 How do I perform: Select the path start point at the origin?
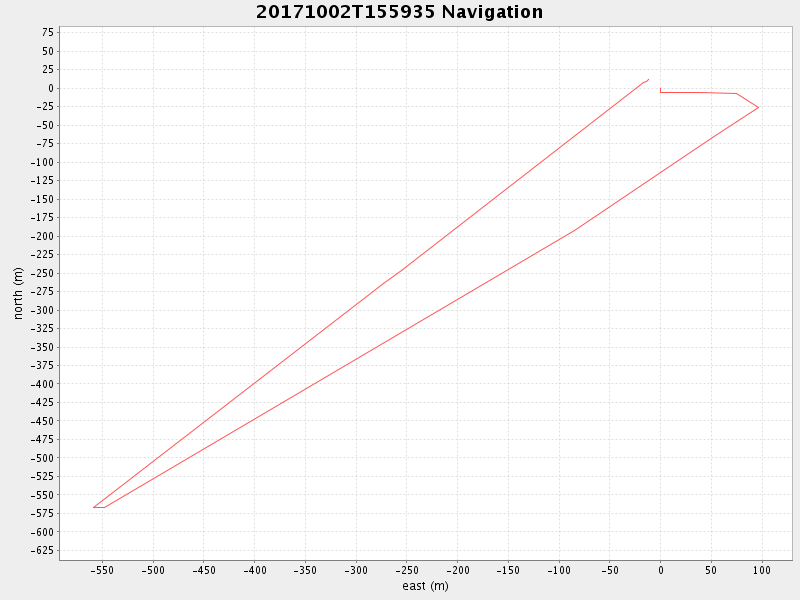[660, 88]
